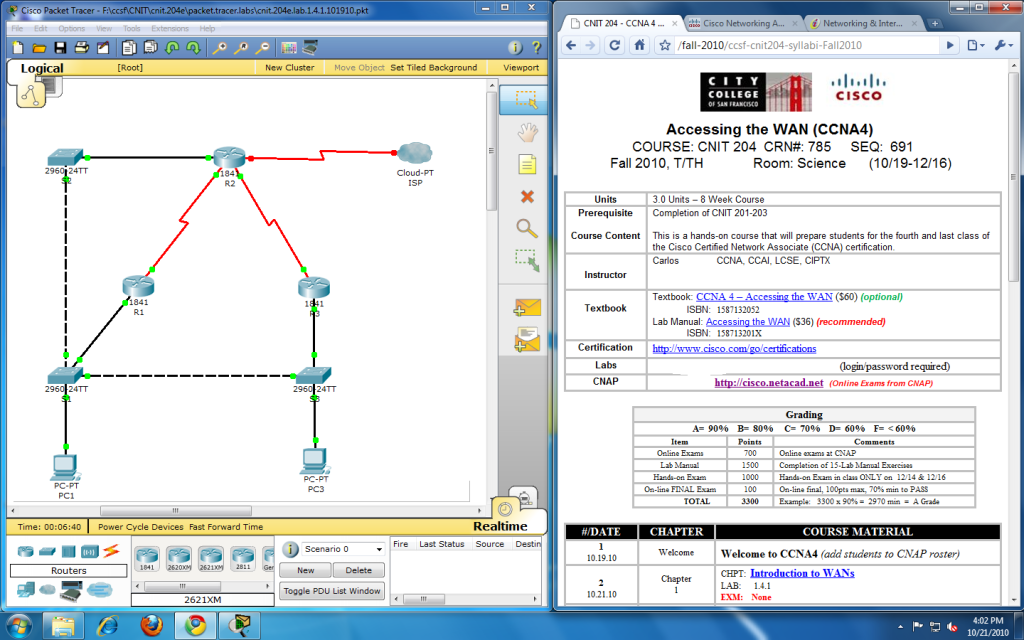The width and height of the screenshot is (1024, 640).
Task: Save the Packet Tracer file
Action: [x=60, y=47]
